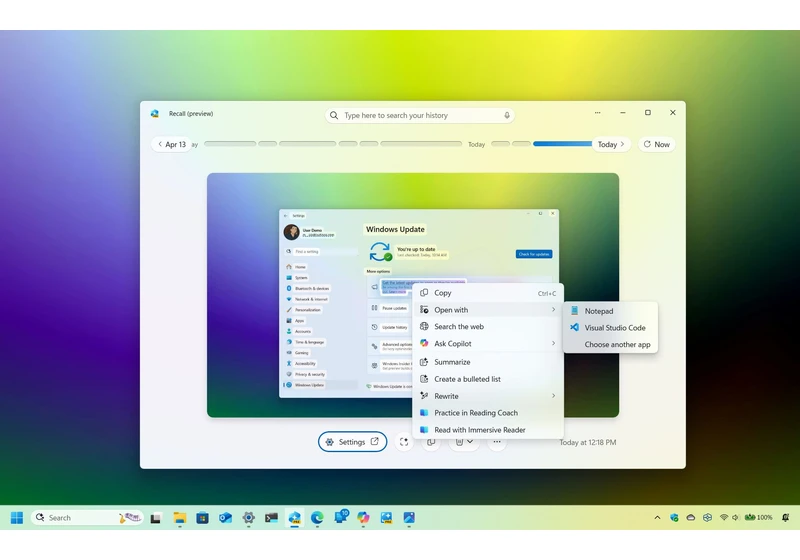Choose Summarize in the context menu
This screenshot has width=800, height=560.
488,362
